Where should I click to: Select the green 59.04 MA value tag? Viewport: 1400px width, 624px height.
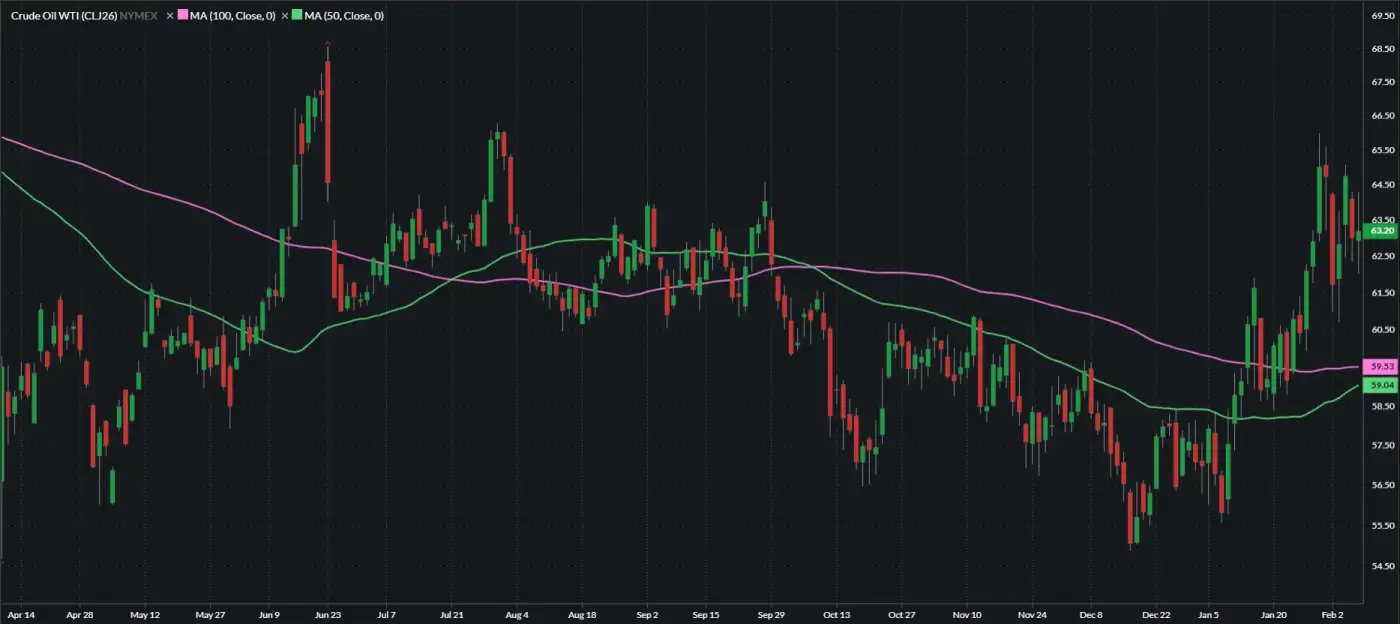click(1382, 385)
